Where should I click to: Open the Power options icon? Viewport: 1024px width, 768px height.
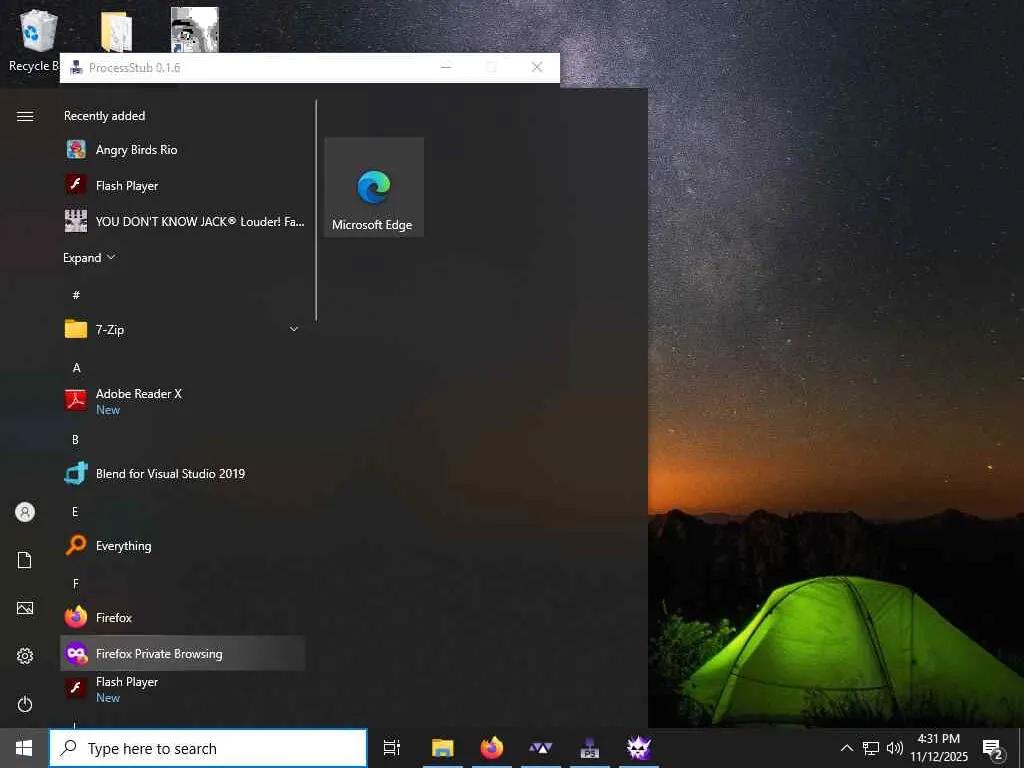point(25,704)
